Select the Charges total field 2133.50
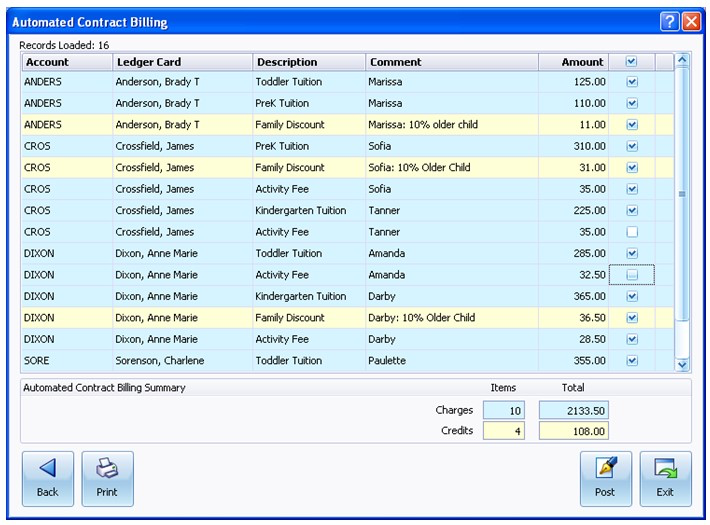710x525 pixels. tap(574, 410)
